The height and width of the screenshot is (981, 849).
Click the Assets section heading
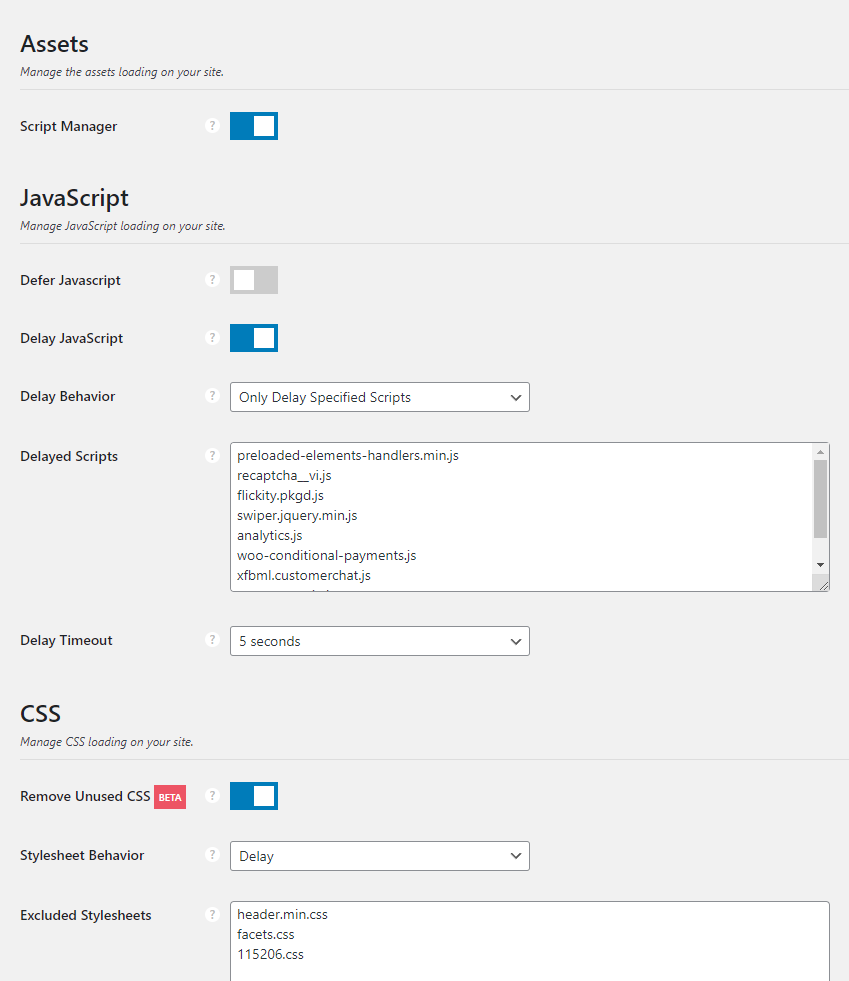click(54, 44)
